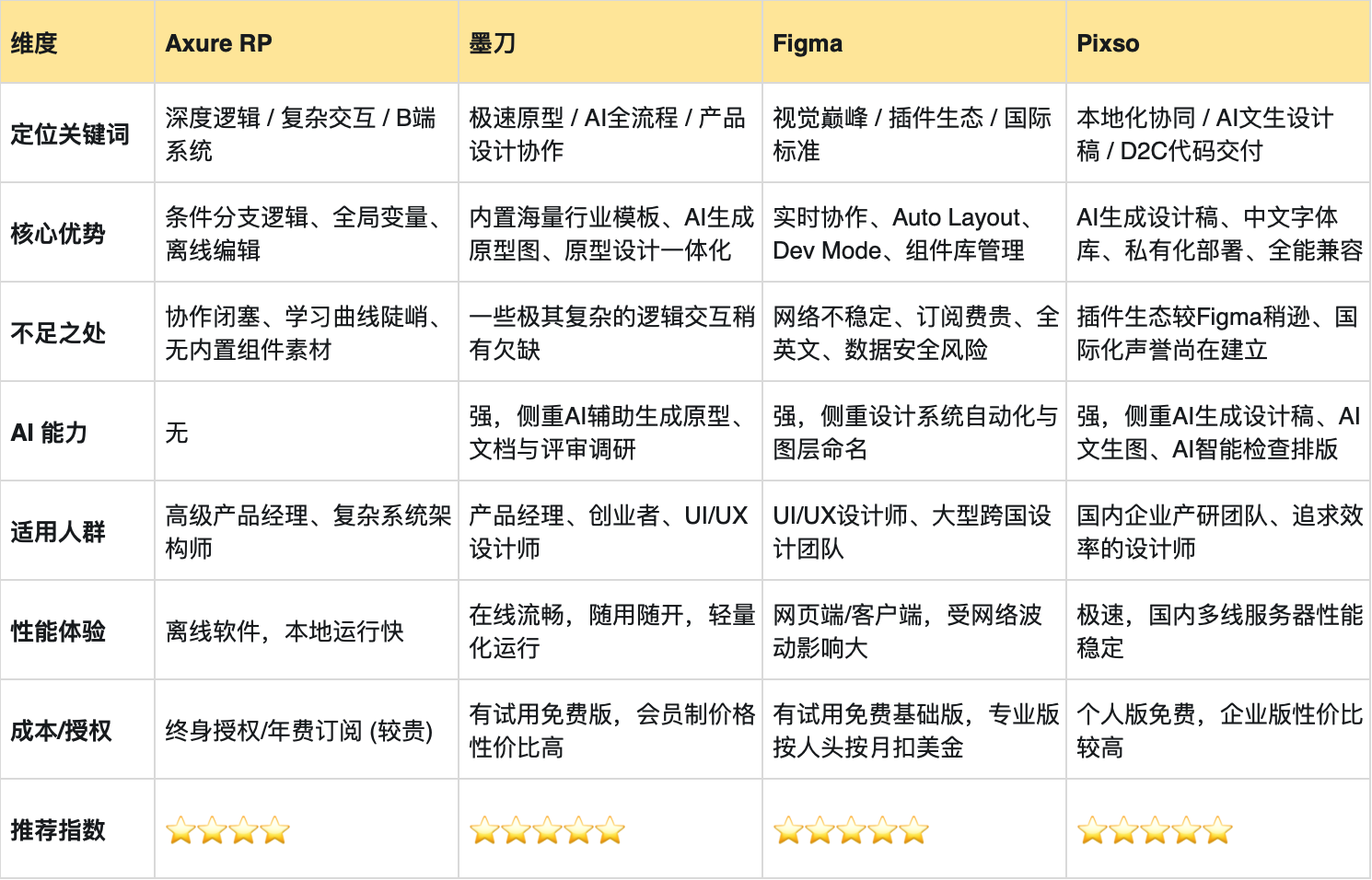
Task: Click cell '有试用免费版，会员制价格性价比高'
Action: (x=610, y=730)
